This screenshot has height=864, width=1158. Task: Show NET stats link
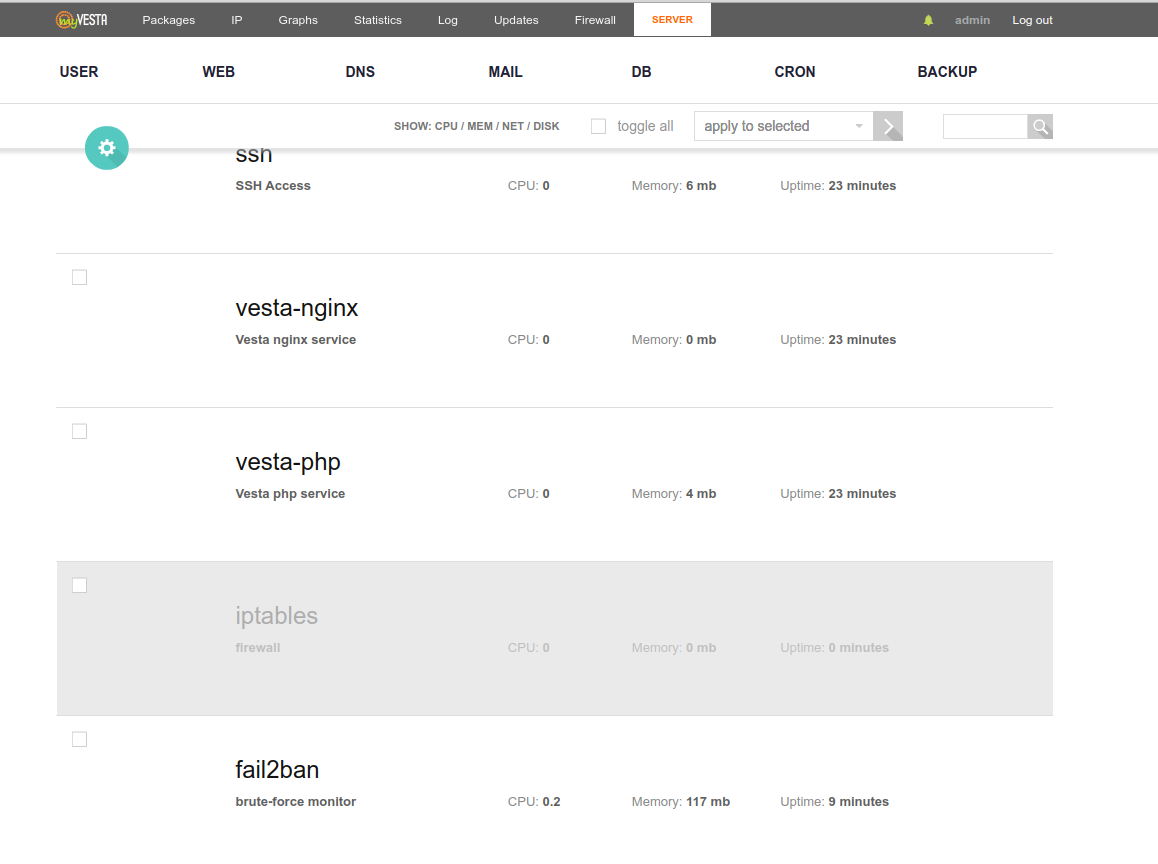513,126
